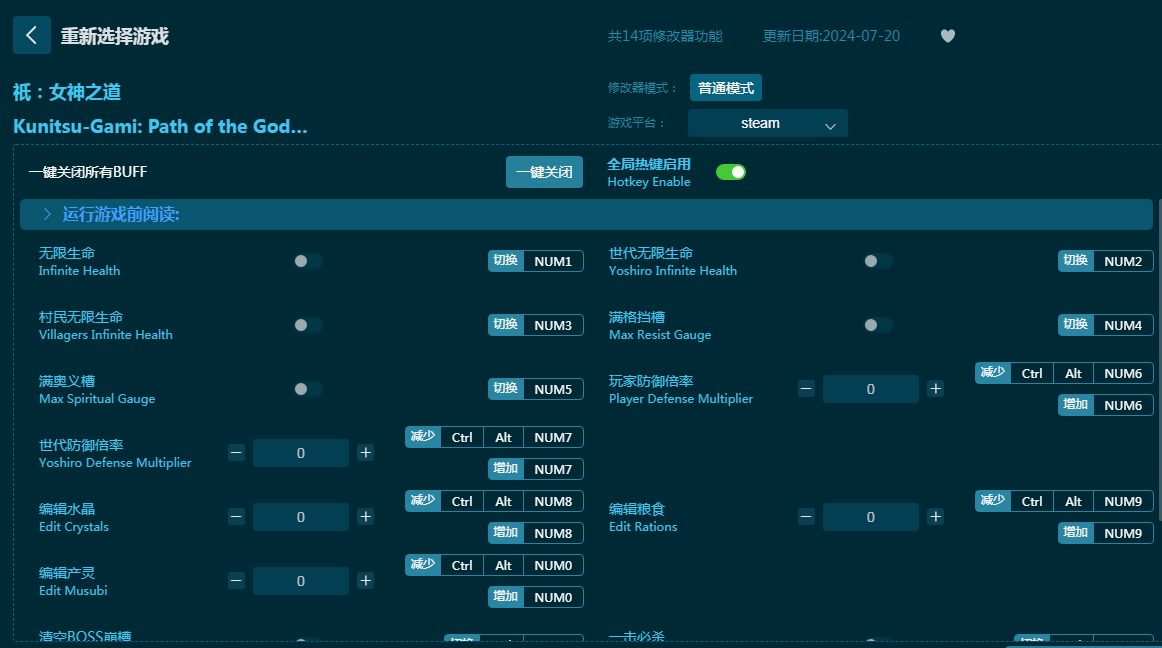Decrease Yoshiro Defense Multiplier with minus
The height and width of the screenshot is (648, 1162).
pyautogui.click(x=236, y=452)
